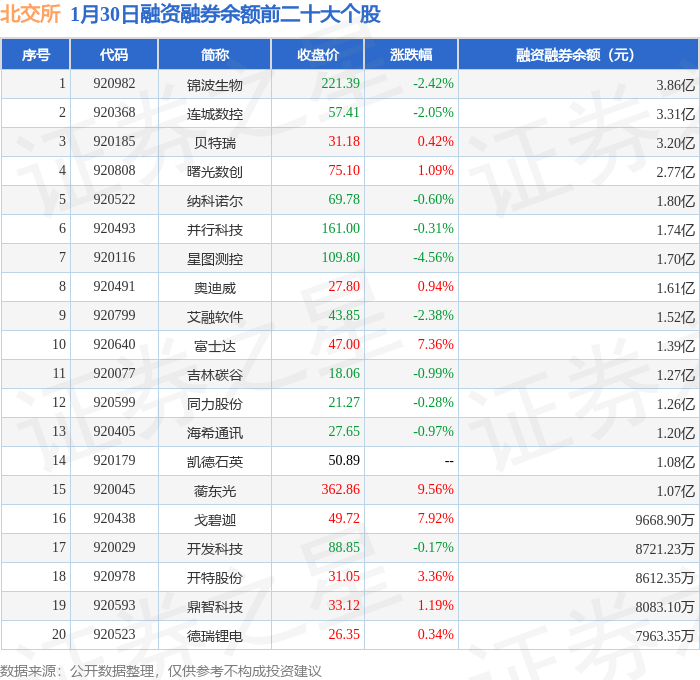
Task: Click the 收盘价 column header
Action: (x=318, y=55)
